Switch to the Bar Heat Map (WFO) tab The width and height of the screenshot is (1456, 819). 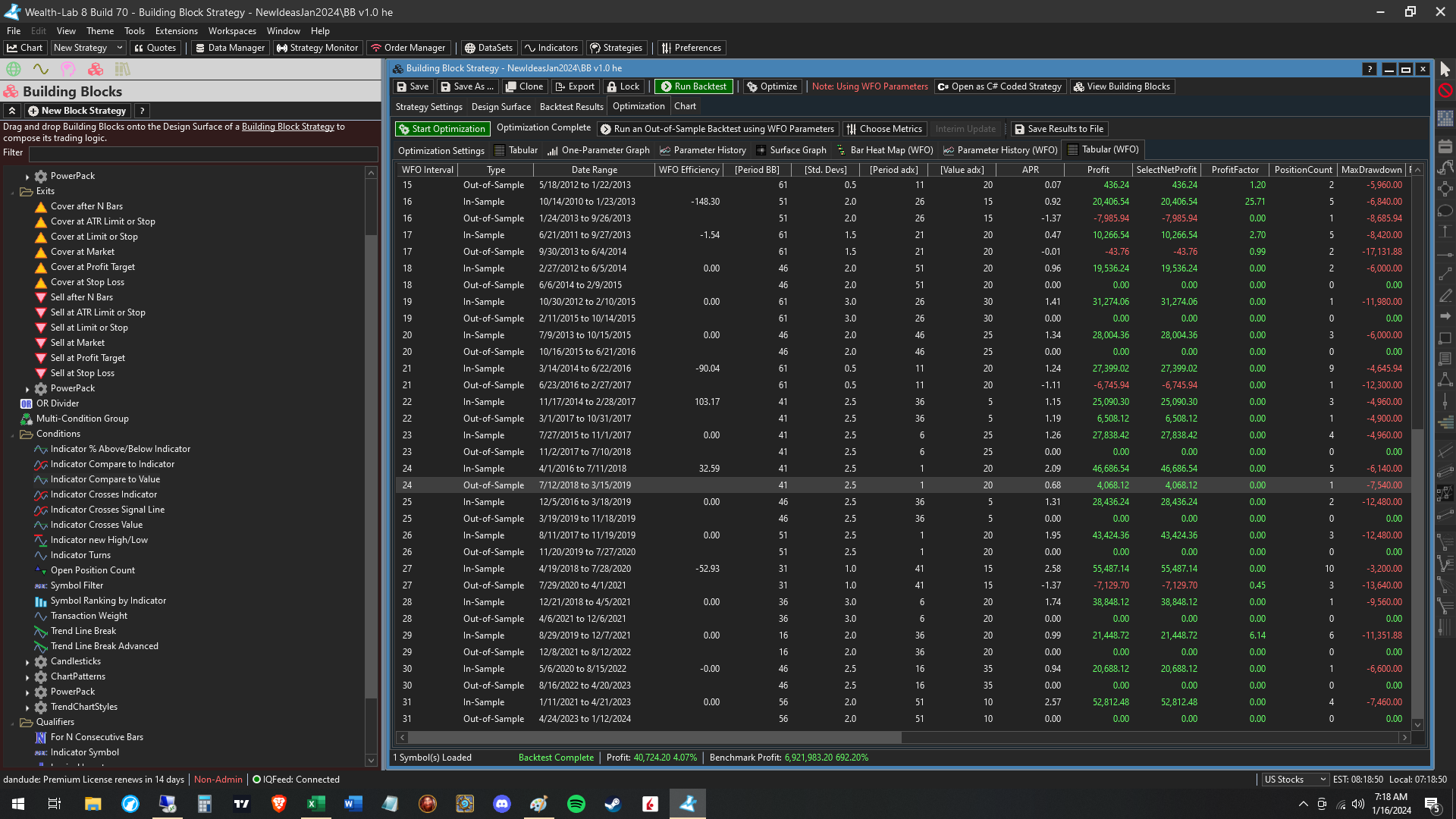tap(884, 150)
